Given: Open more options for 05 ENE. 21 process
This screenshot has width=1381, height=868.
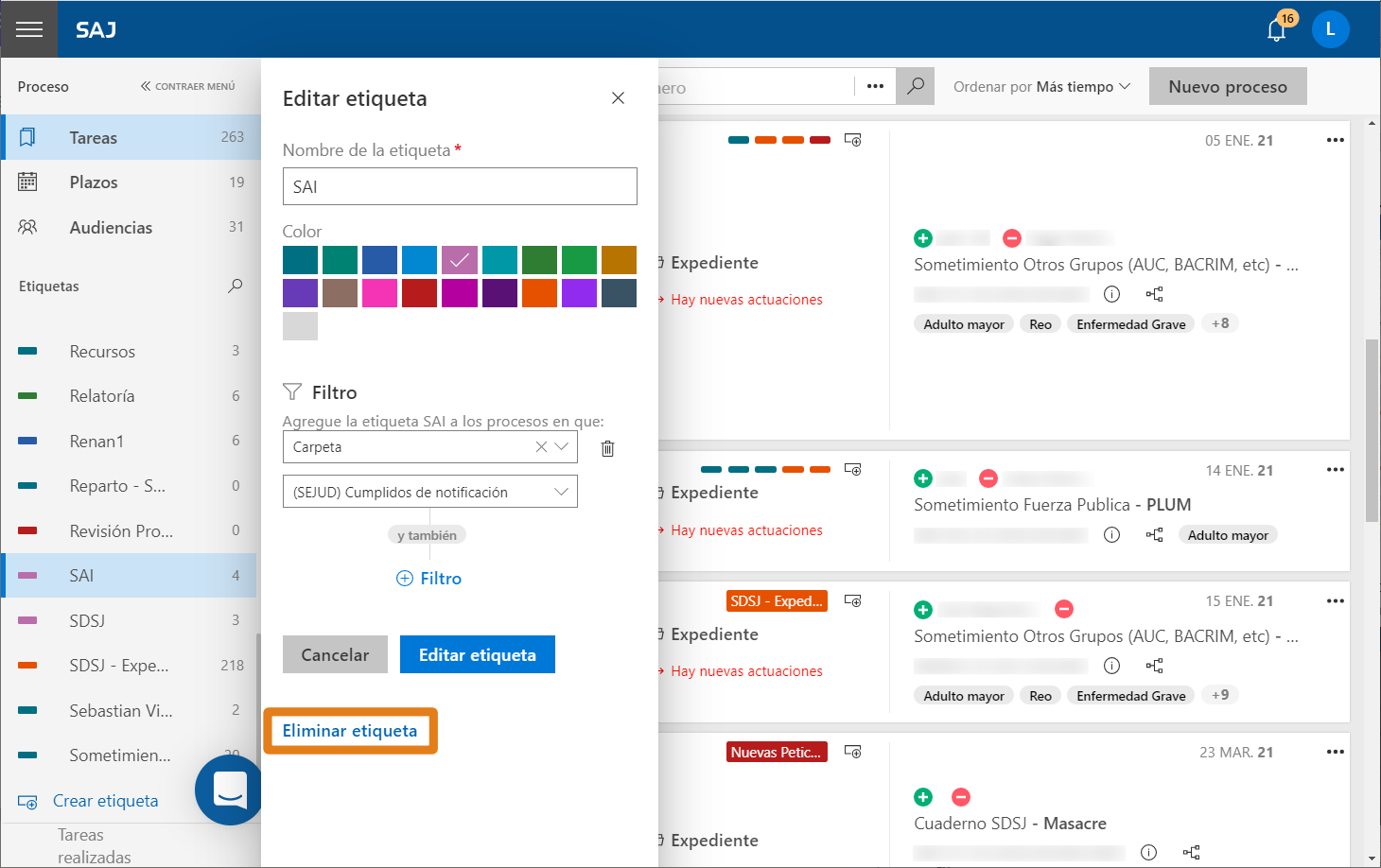Looking at the screenshot, I should (1335, 140).
